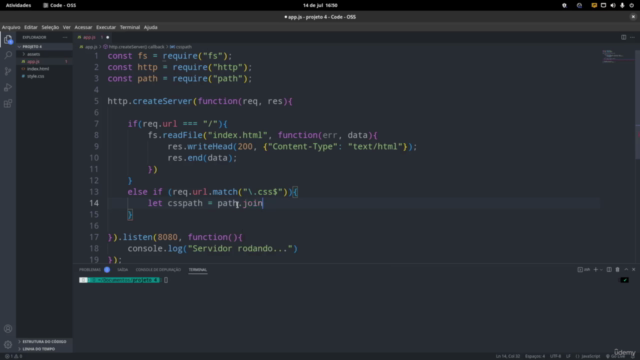The width and height of the screenshot is (640, 360).
Task: Click the volume icon in system tray
Action: point(613,5)
